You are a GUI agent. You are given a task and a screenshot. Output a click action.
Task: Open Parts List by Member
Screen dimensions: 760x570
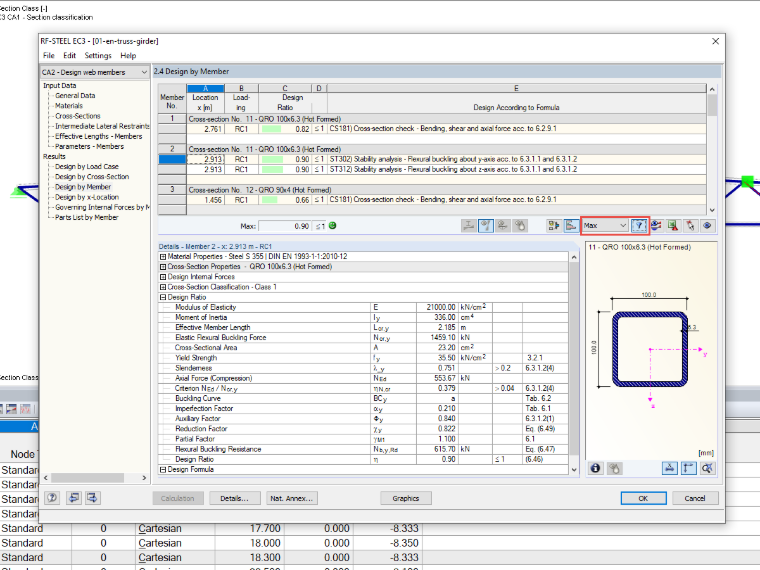87,217
